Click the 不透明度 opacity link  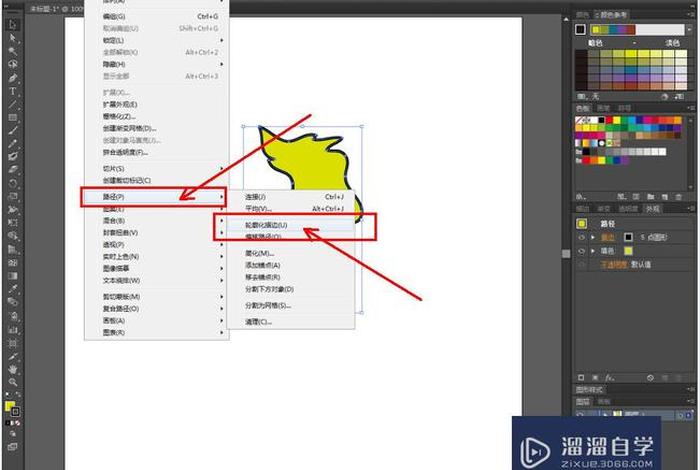point(614,265)
